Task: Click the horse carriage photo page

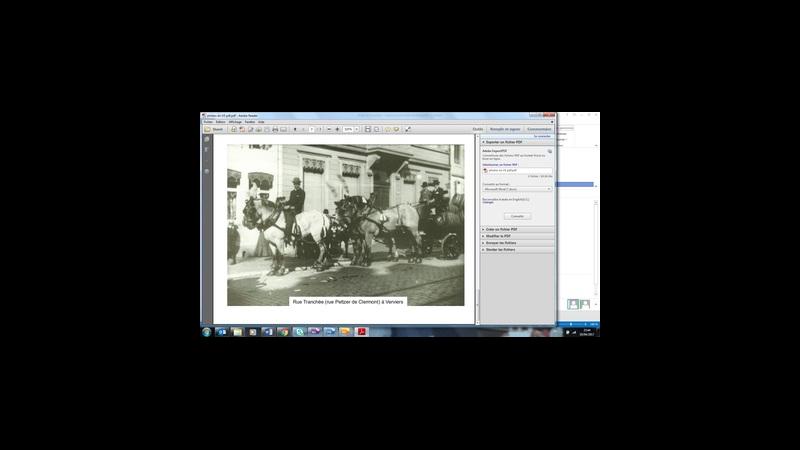Action: coord(345,225)
